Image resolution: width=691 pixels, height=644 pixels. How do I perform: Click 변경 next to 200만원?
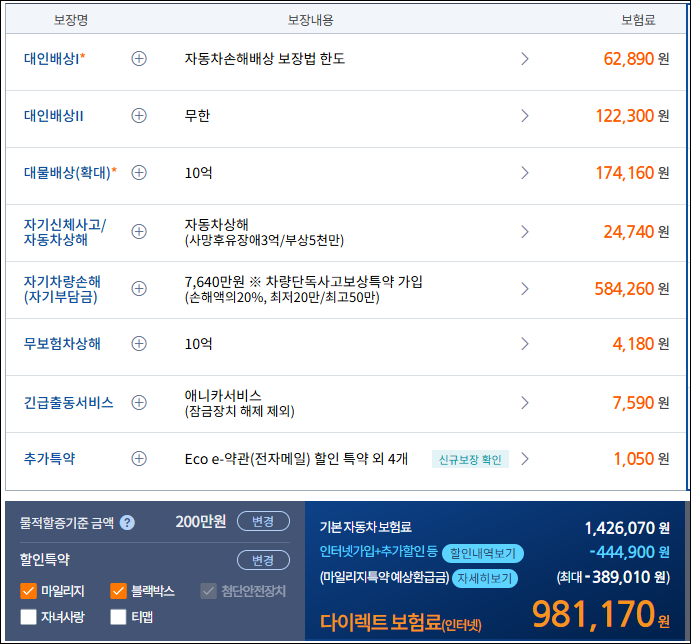[263, 522]
